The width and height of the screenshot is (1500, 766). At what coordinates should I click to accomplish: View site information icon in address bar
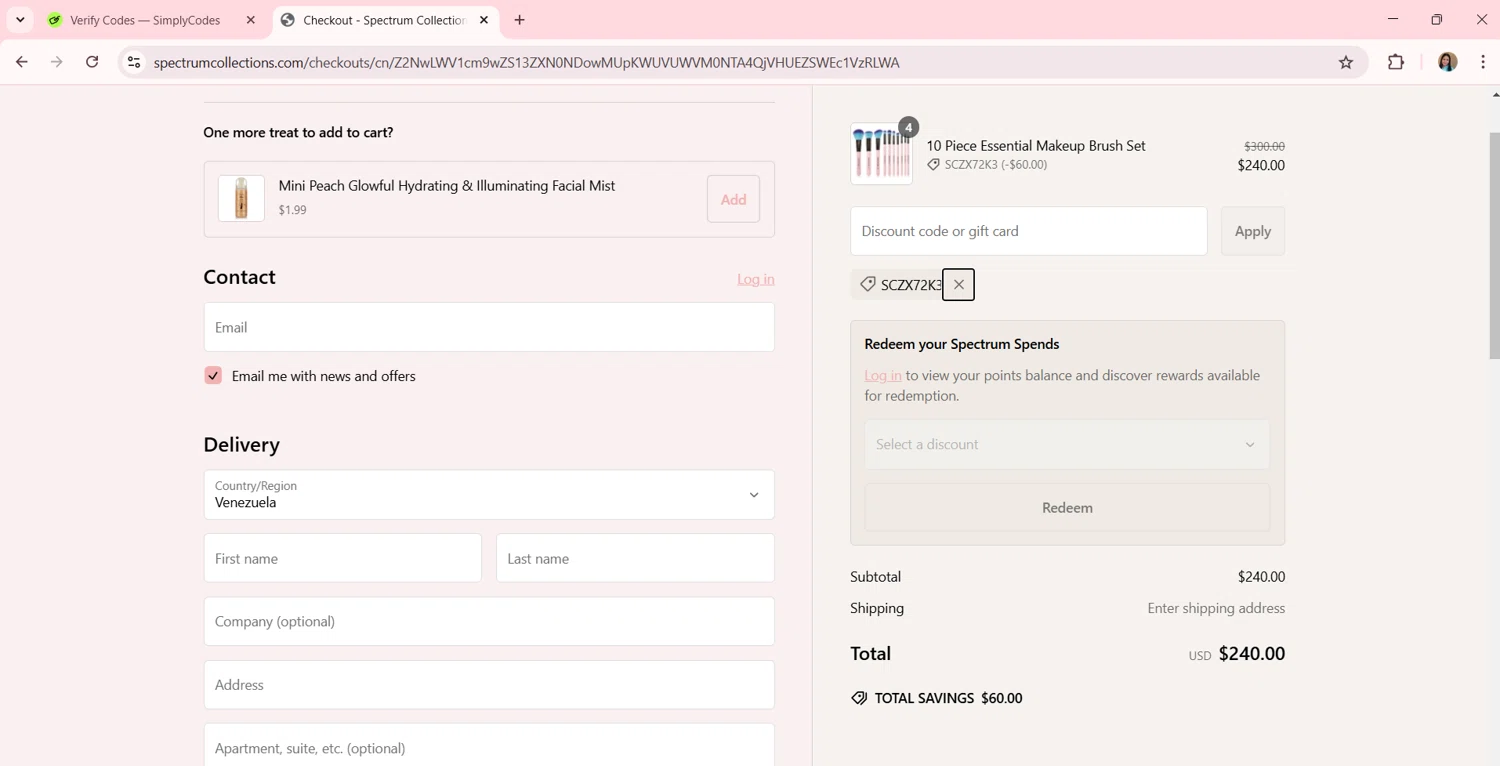click(133, 62)
